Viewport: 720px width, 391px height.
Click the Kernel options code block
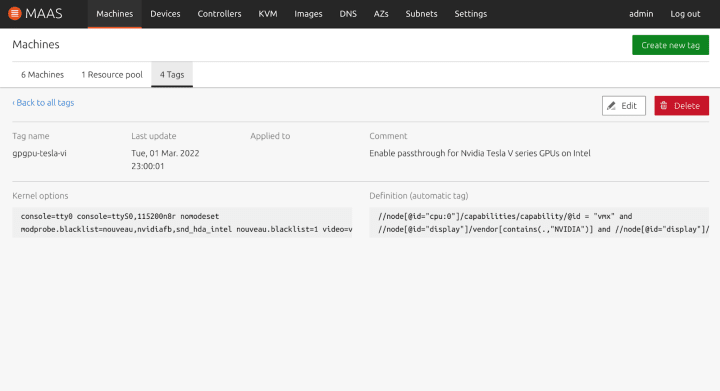pos(182,223)
